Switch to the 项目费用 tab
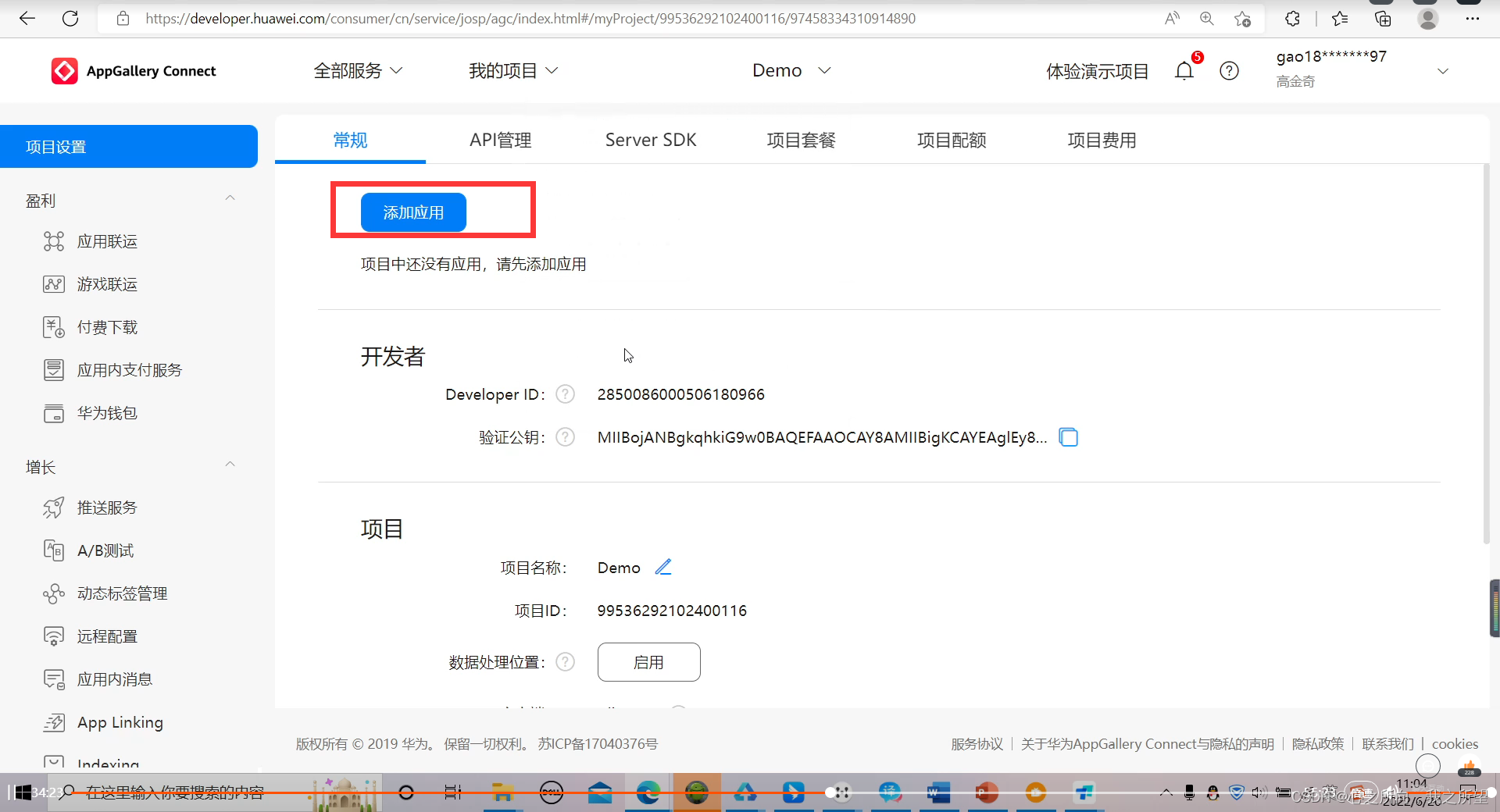Viewport: 1500px width, 812px height. click(x=1102, y=140)
